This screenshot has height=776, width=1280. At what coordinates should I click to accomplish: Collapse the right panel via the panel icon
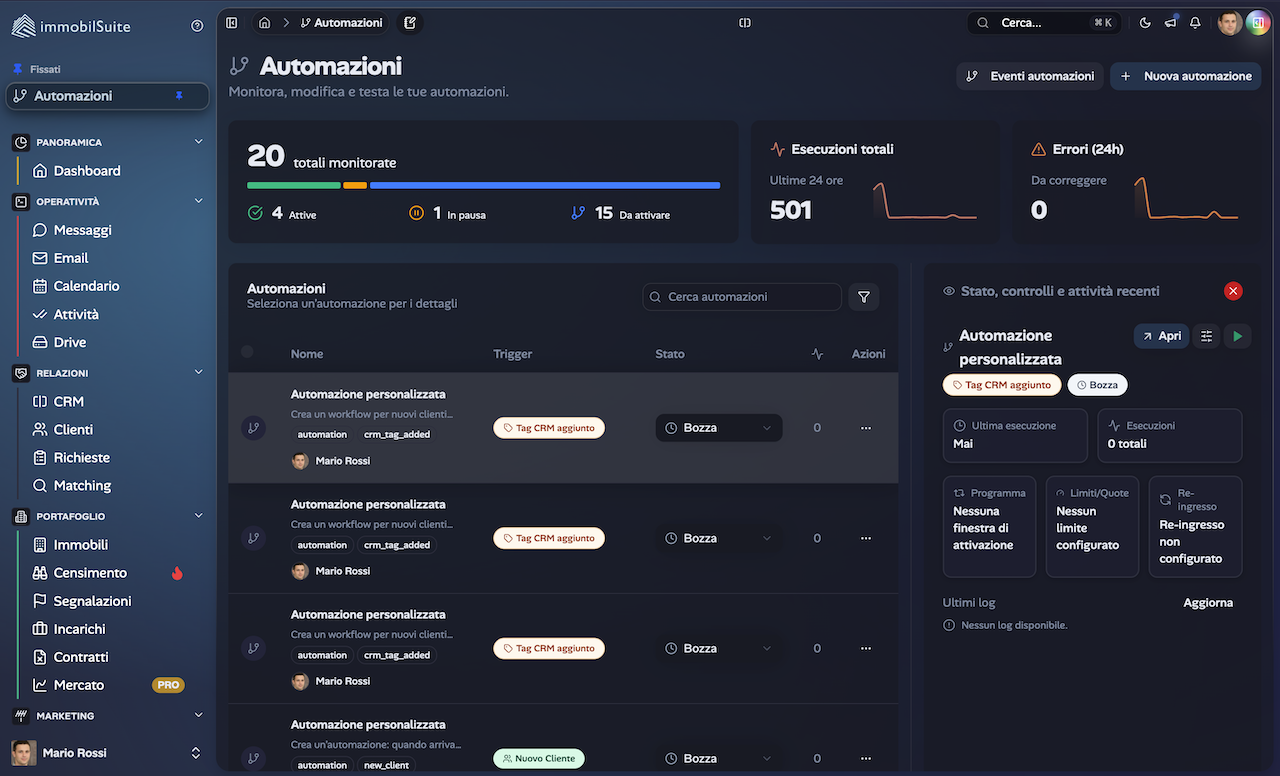(x=744, y=22)
